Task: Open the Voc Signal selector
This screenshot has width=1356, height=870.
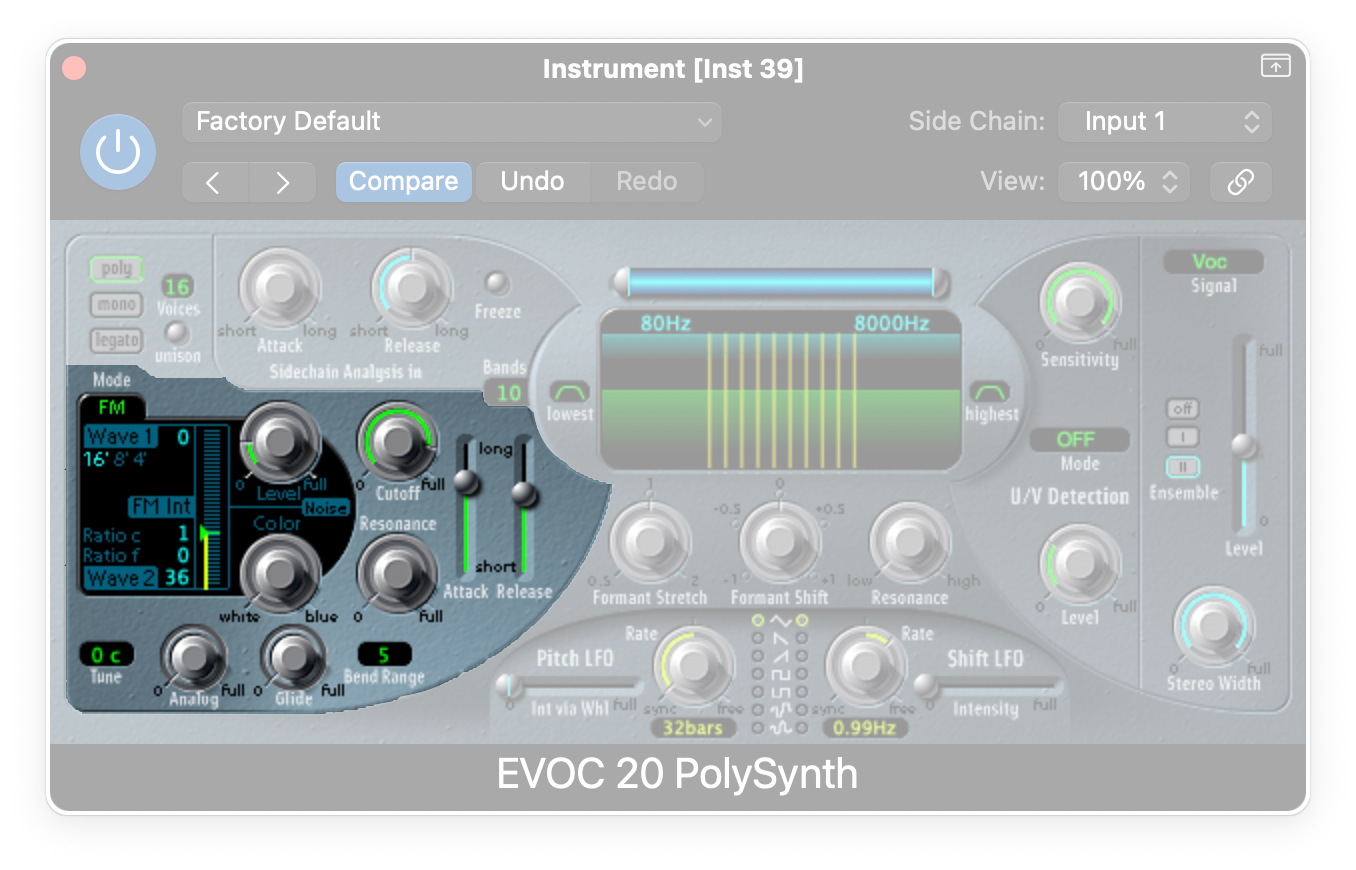Action: 1213,262
